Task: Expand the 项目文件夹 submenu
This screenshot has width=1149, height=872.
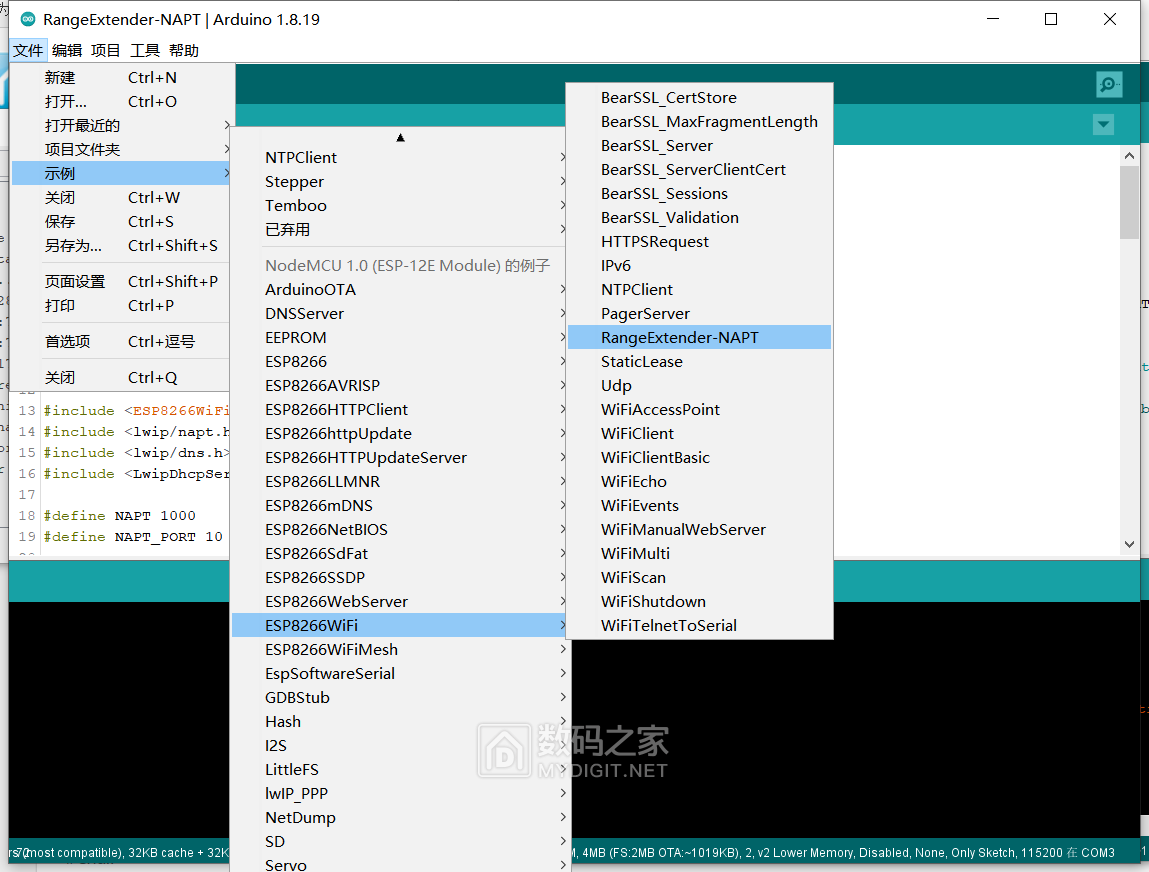Action: pos(121,149)
